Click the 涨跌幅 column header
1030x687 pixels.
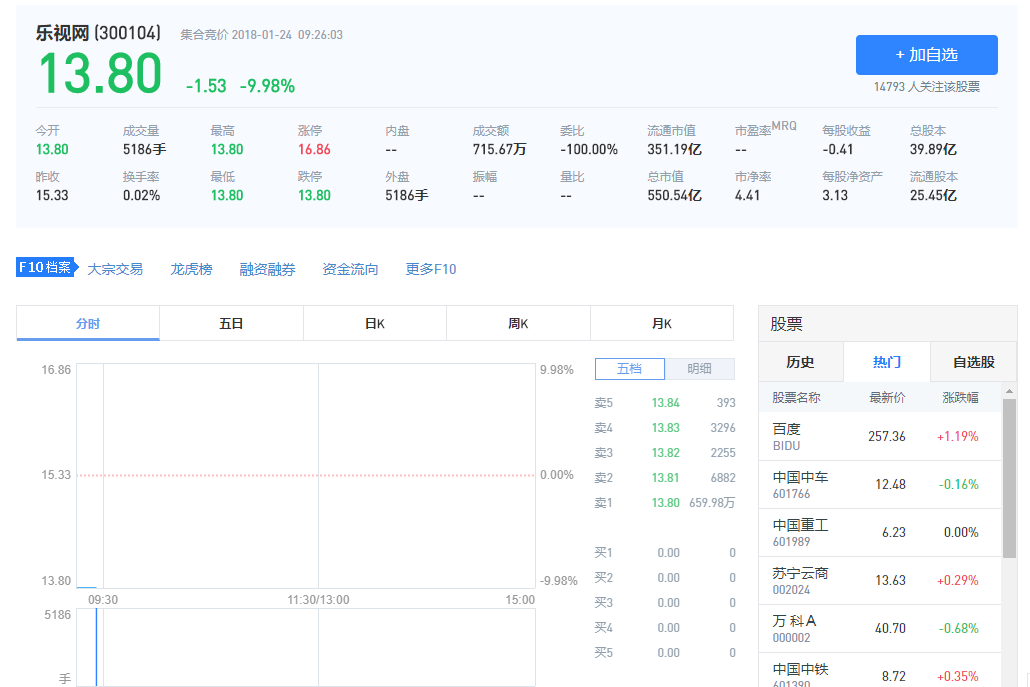click(x=960, y=397)
